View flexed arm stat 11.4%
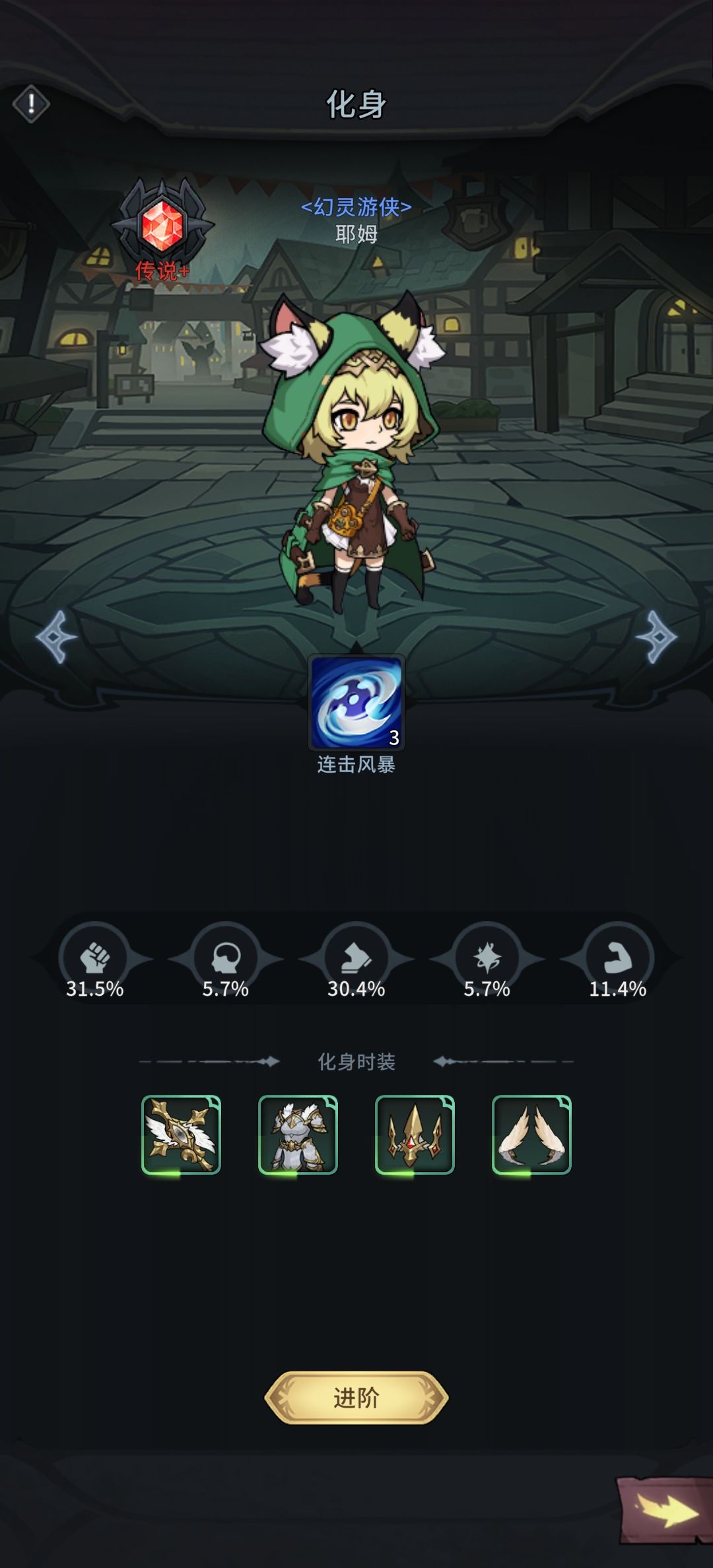This screenshot has width=713, height=1568. (x=618, y=960)
